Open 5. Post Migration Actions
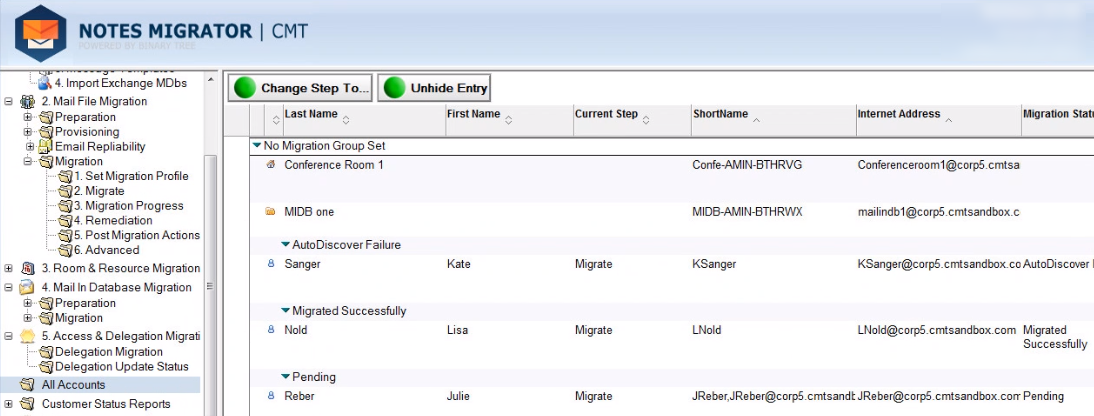Screen dimensions: 1094x416 [x=137, y=235]
